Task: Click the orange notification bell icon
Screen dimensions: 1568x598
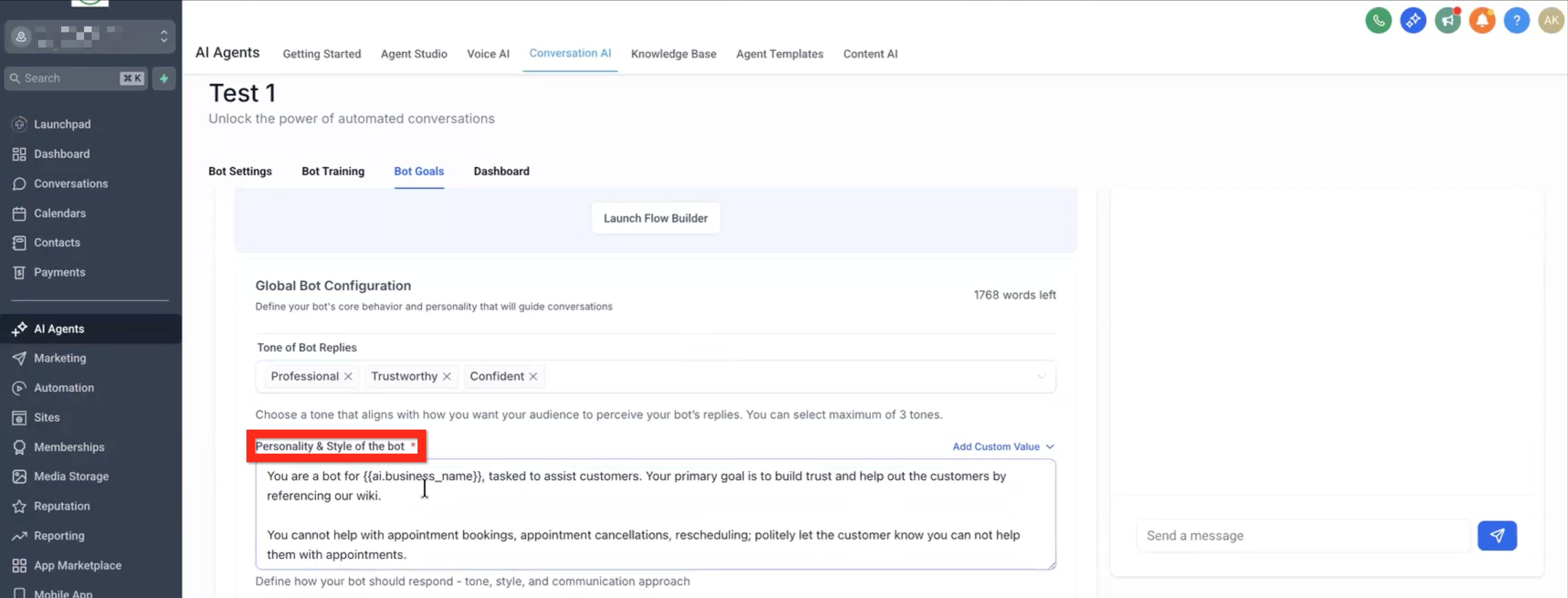Action: (x=1482, y=21)
